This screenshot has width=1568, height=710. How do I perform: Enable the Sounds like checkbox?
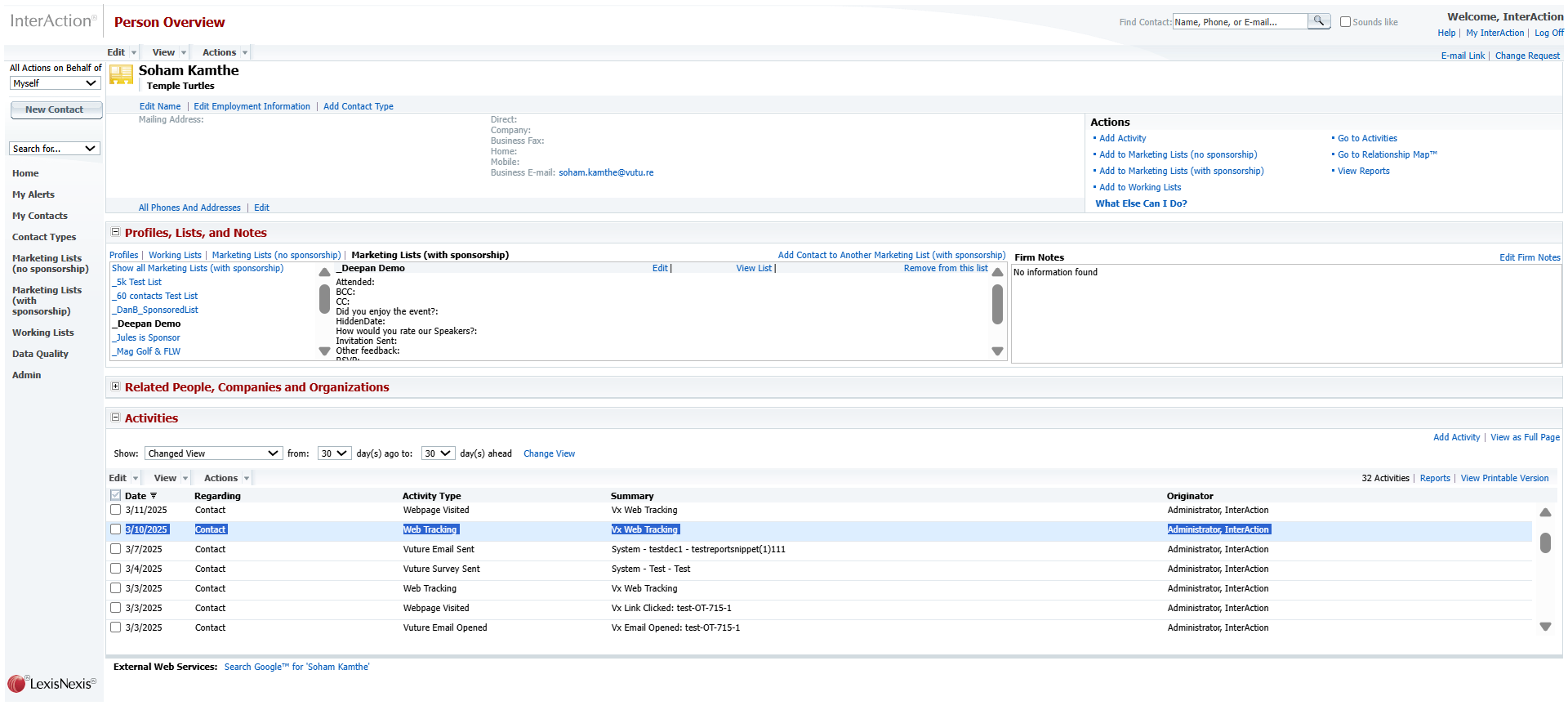pos(1345,22)
